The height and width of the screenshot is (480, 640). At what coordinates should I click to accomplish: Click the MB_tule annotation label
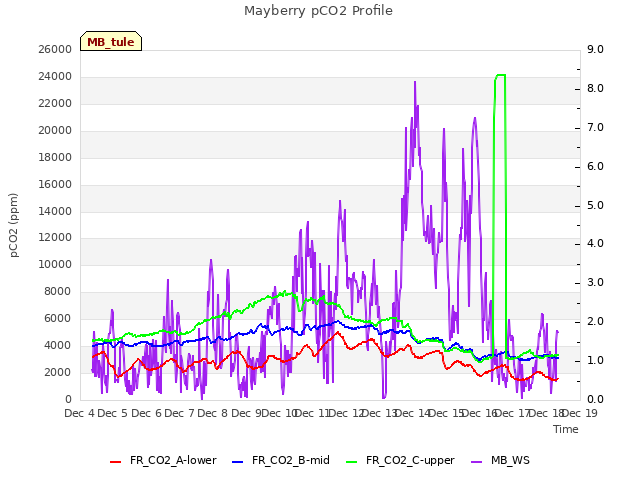pyautogui.click(x=111, y=42)
